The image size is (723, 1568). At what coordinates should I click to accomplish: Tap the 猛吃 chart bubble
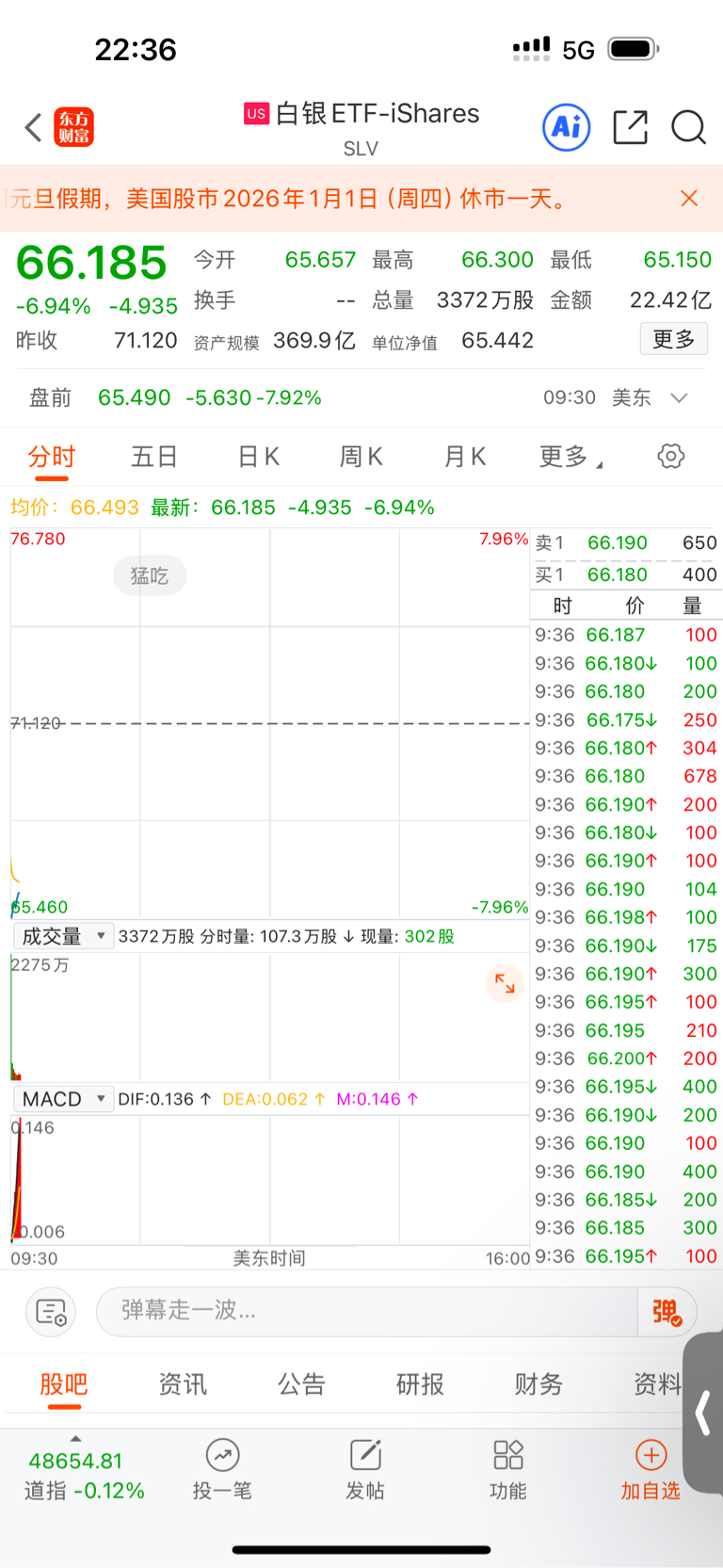150,575
